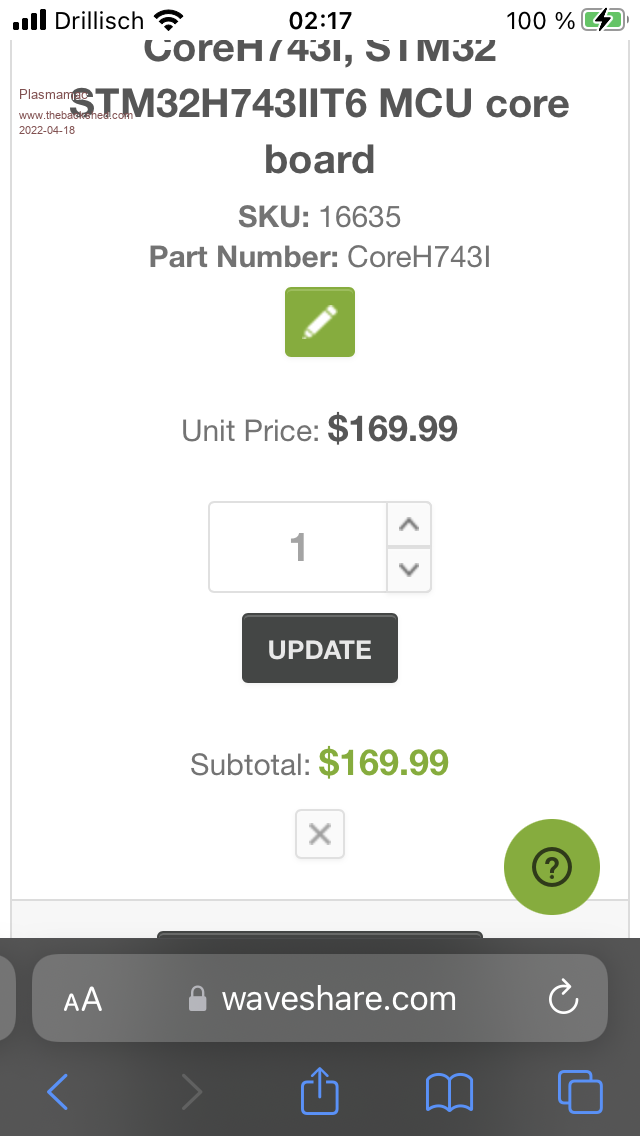Remove the item with the X button
Image resolution: width=640 pixels, height=1136 pixels.
320,834
